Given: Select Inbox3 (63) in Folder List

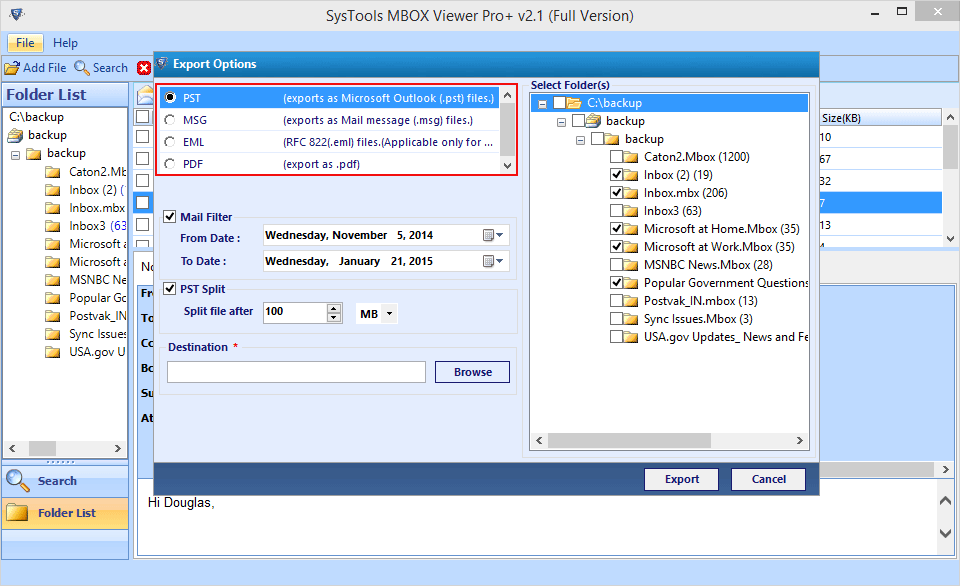Looking at the screenshot, I should 98,226.
